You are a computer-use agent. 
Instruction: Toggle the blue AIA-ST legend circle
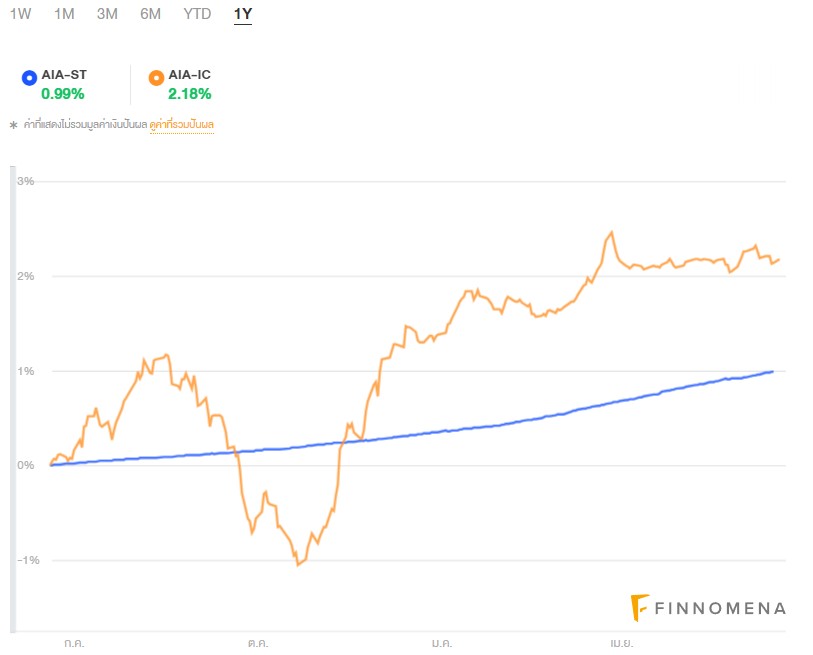click(x=28, y=77)
